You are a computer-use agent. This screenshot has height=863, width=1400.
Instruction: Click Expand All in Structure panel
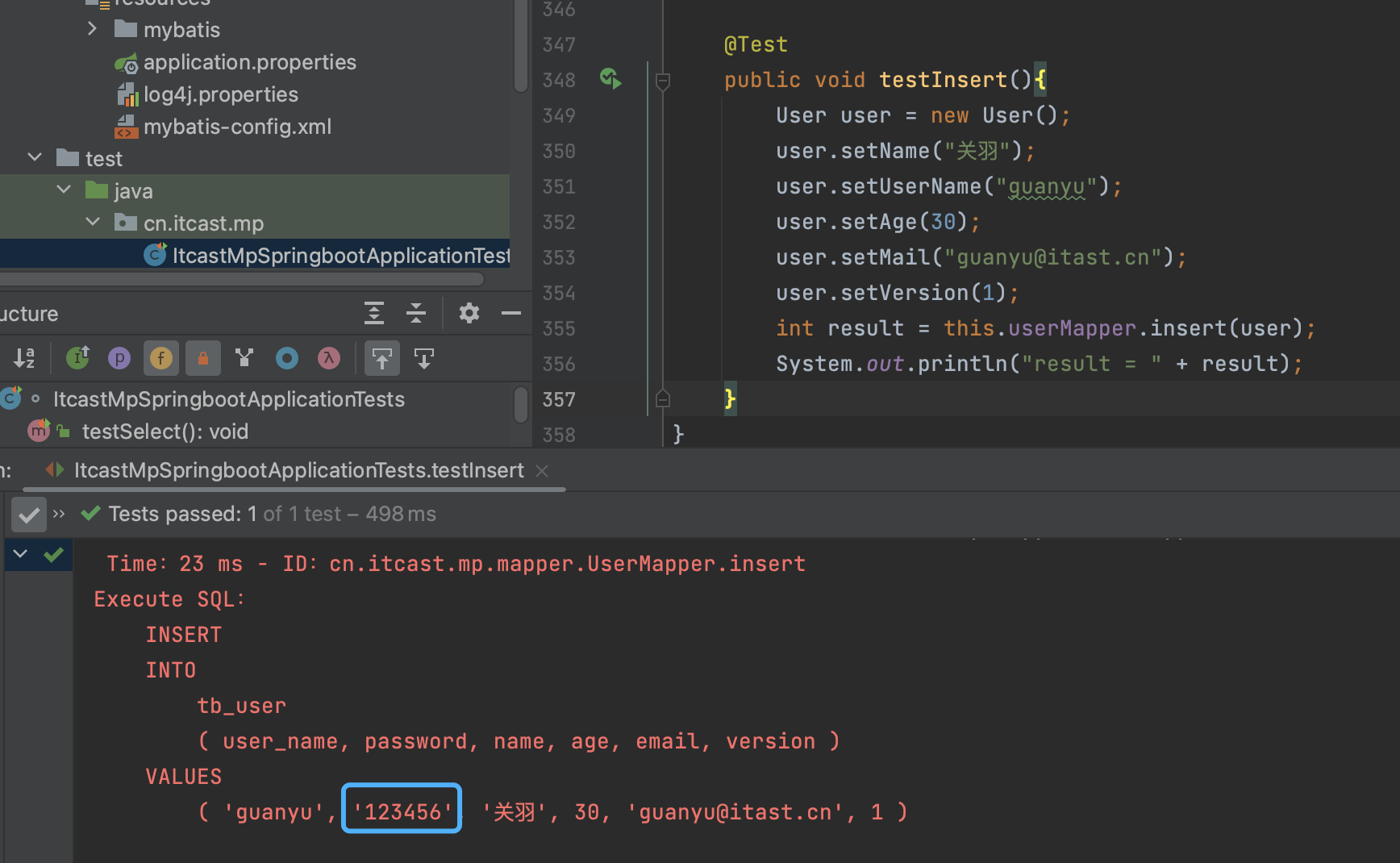(x=374, y=313)
